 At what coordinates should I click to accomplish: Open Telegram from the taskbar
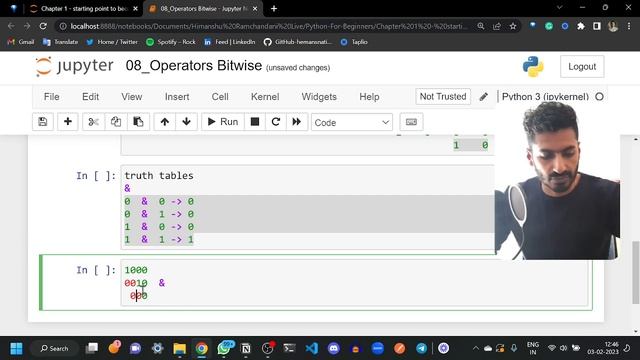[421, 348]
